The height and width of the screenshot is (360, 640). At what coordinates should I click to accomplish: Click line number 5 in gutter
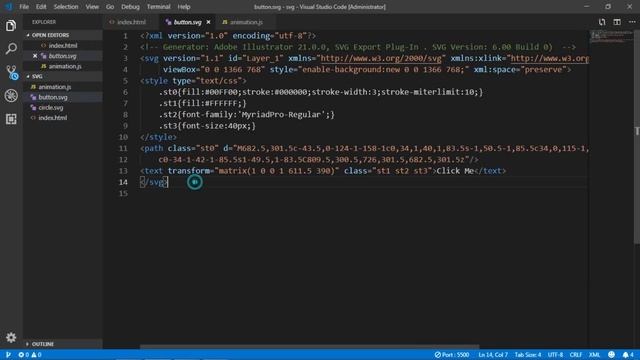click(125, 81)
